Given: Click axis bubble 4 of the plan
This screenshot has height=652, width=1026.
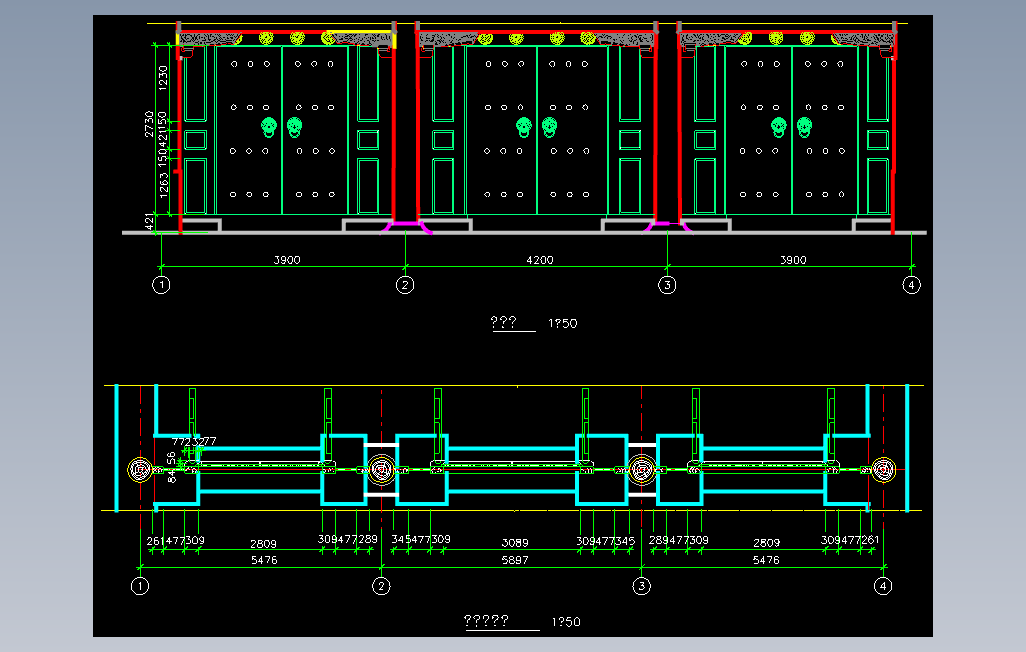Looking at the screenshot, I should [883, 586].
